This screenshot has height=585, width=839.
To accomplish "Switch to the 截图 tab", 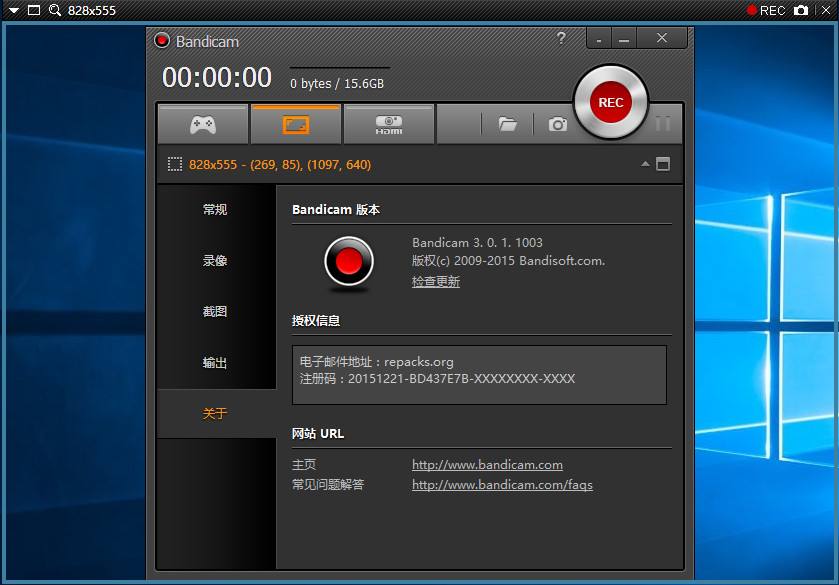I will tap(213, 311).
